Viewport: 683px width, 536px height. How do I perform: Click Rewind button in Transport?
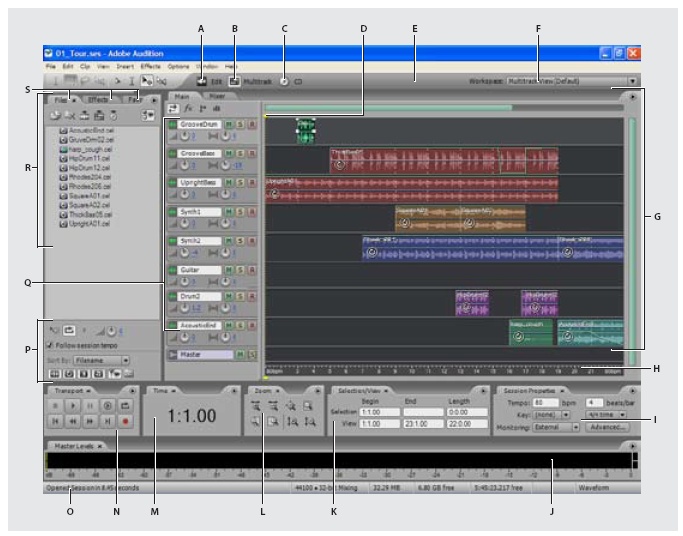(x=73, y=421)
